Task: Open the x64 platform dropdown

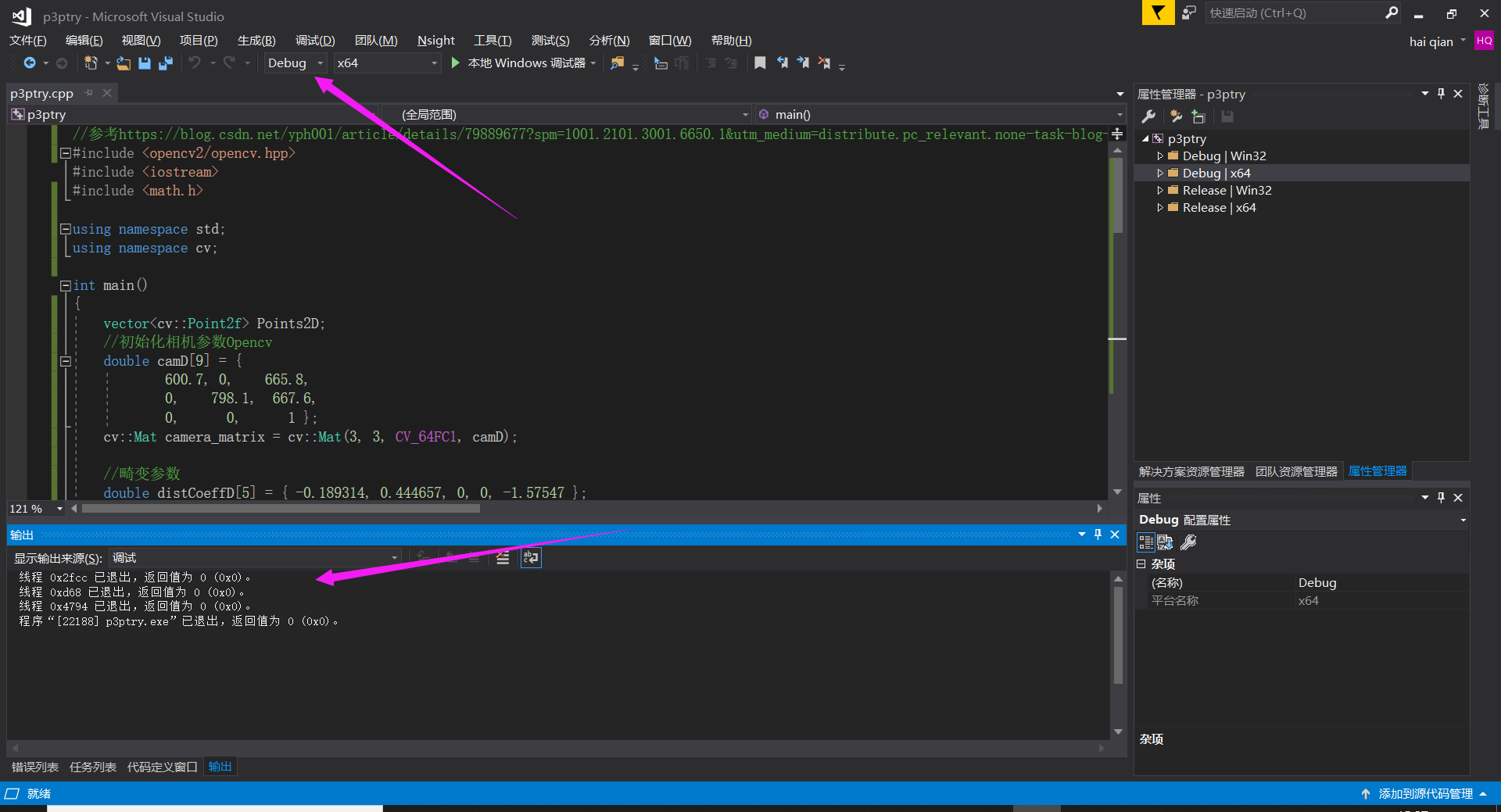Action: (435, 63)
